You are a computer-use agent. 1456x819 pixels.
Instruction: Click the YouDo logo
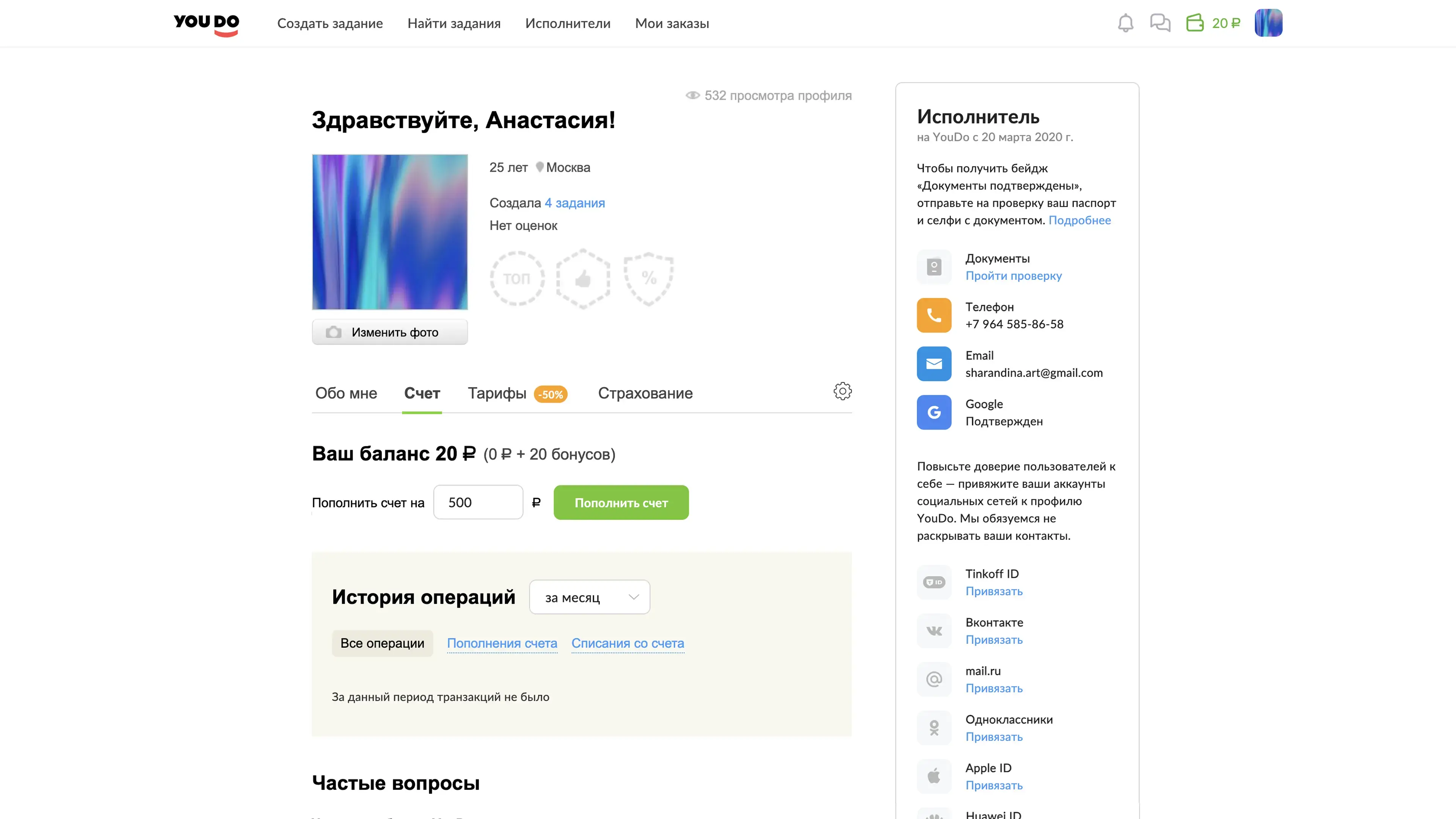(x=206, y=24)
